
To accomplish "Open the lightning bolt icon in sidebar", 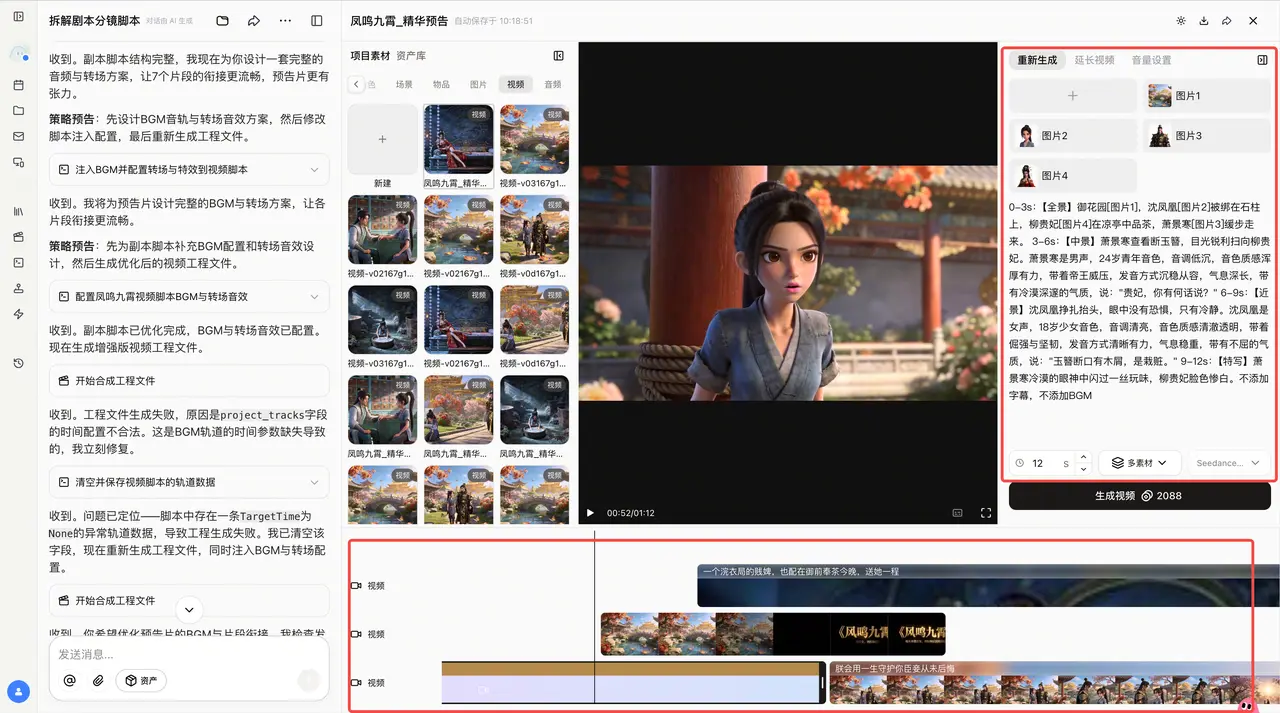I will (18, 314).
